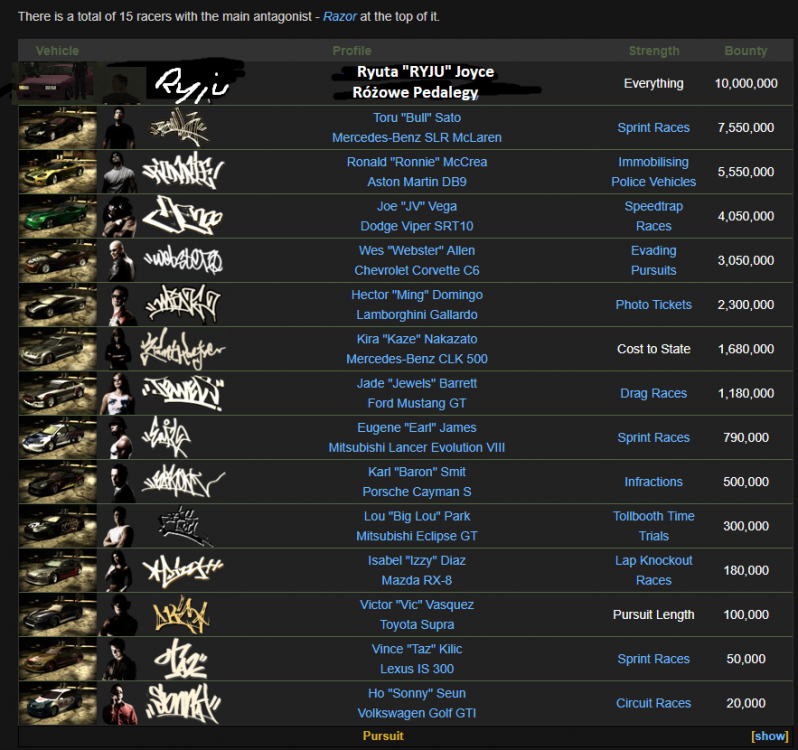Follow the Aston Martin DB9 link
Image resolution: width=798 pixels, height=750 pixels.
tap(417, 182)
